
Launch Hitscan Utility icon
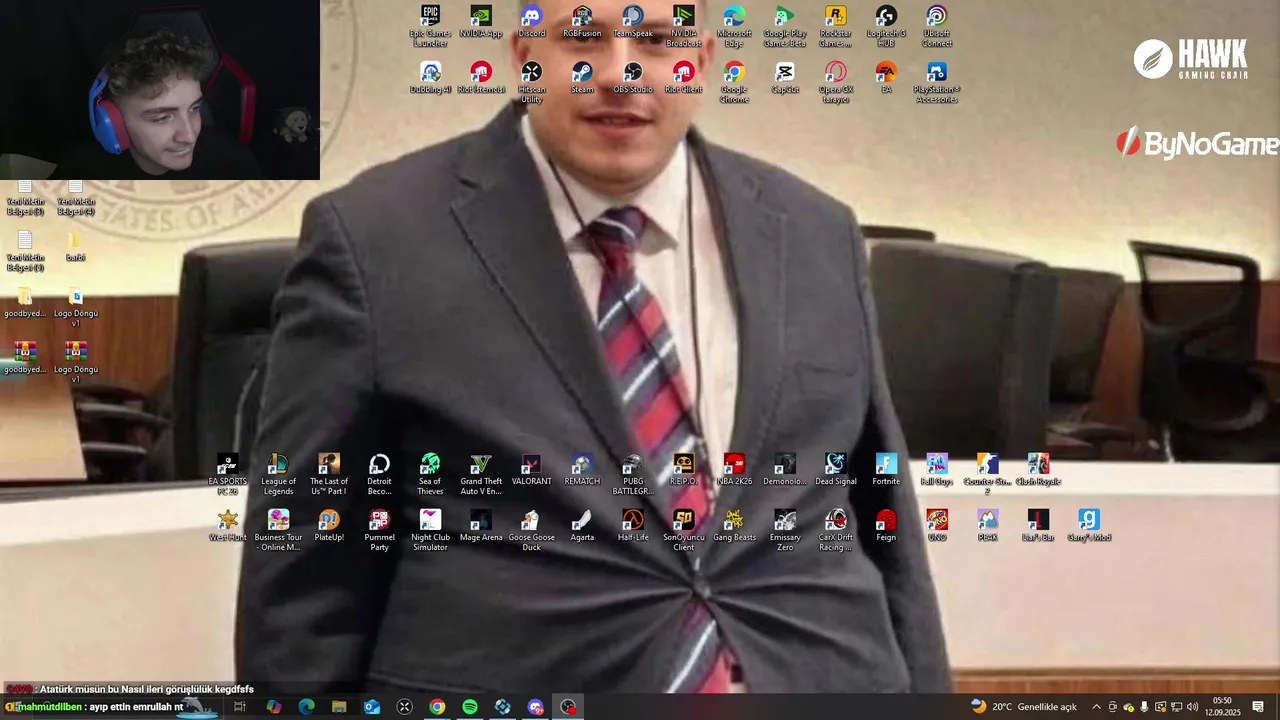[532, 82]
